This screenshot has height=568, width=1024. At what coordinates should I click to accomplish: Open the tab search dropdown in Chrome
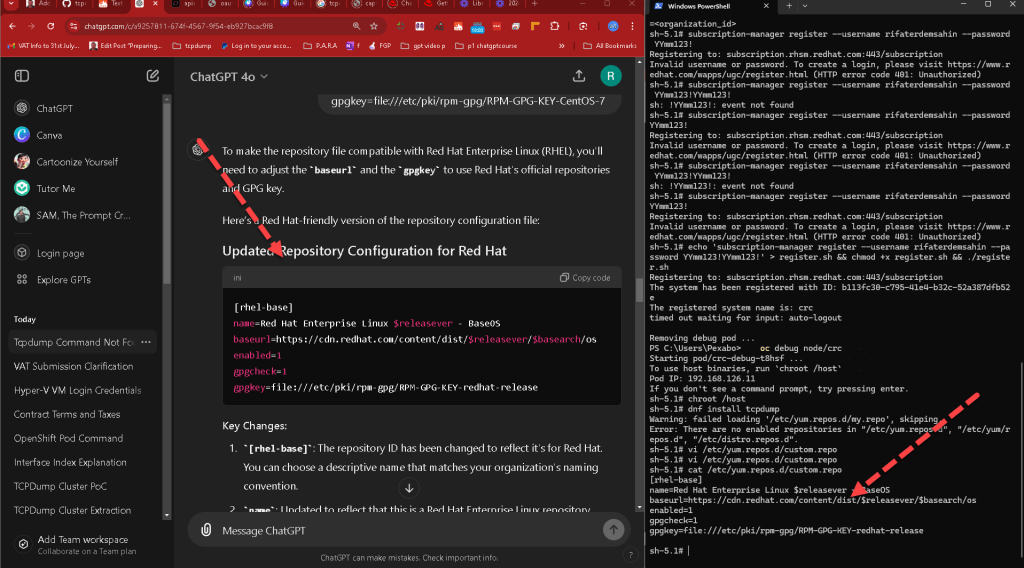pyautogui.click(x=11, y=4)
